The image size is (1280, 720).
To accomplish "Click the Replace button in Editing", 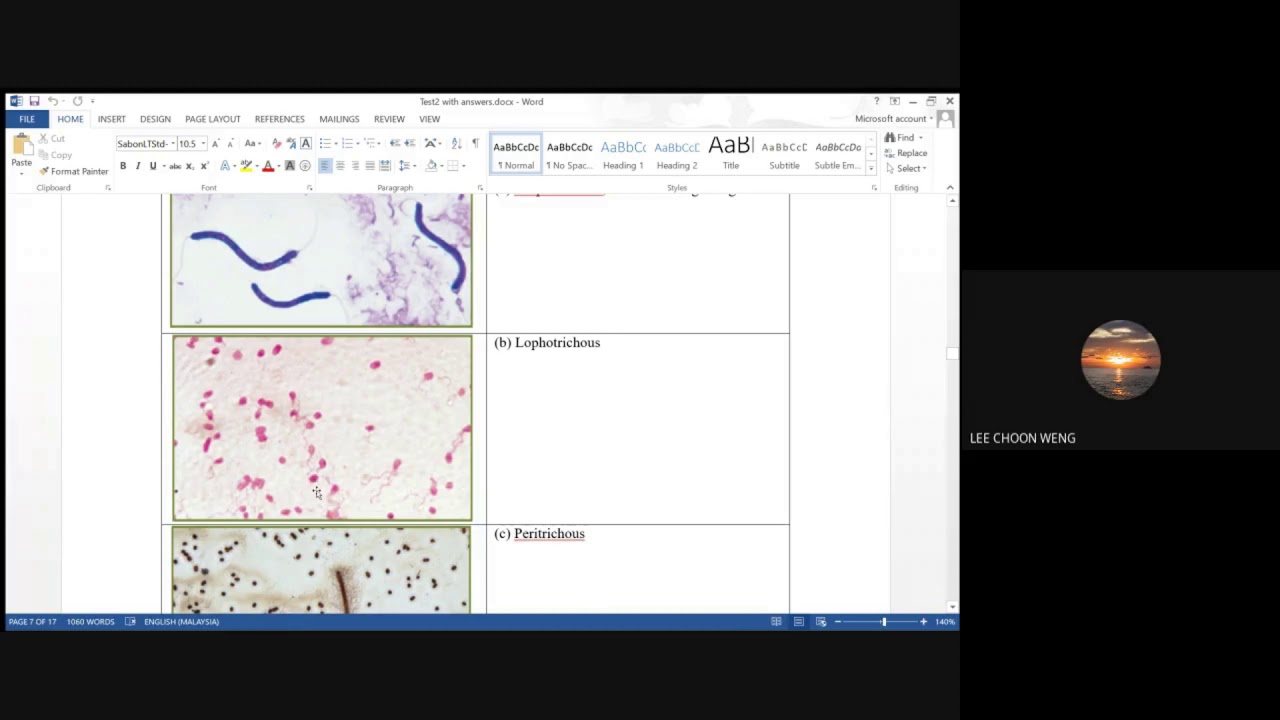I will [906, 153].
